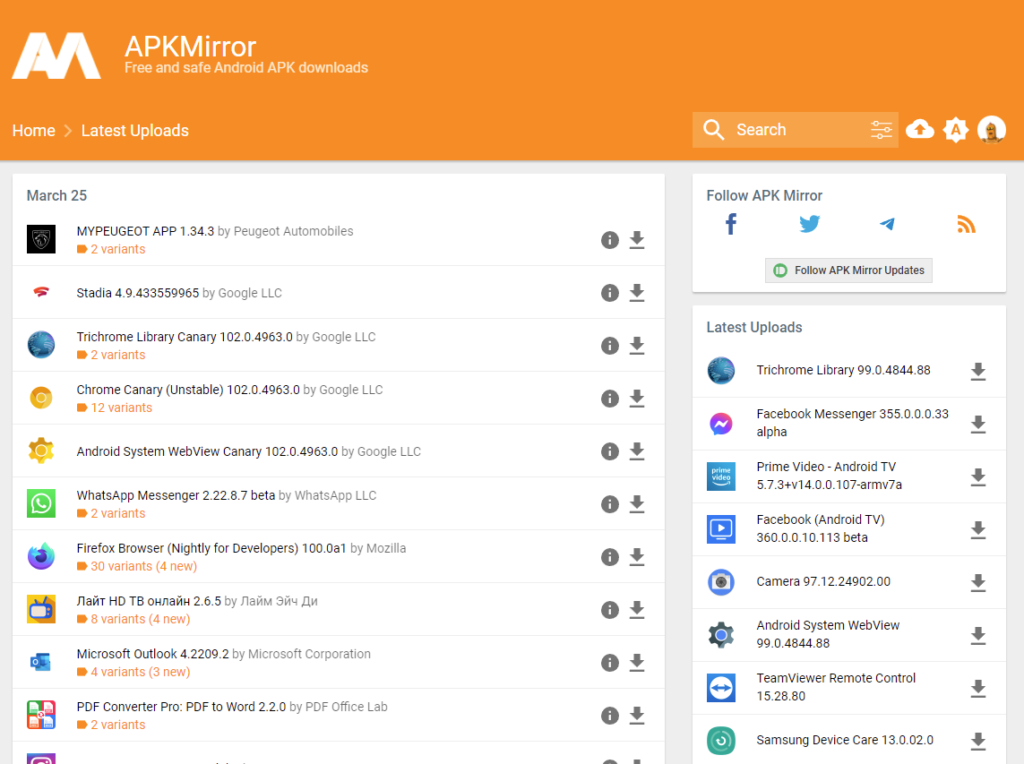
Task: Download Camera 97.12.24902.00
Action: (978, 583)
